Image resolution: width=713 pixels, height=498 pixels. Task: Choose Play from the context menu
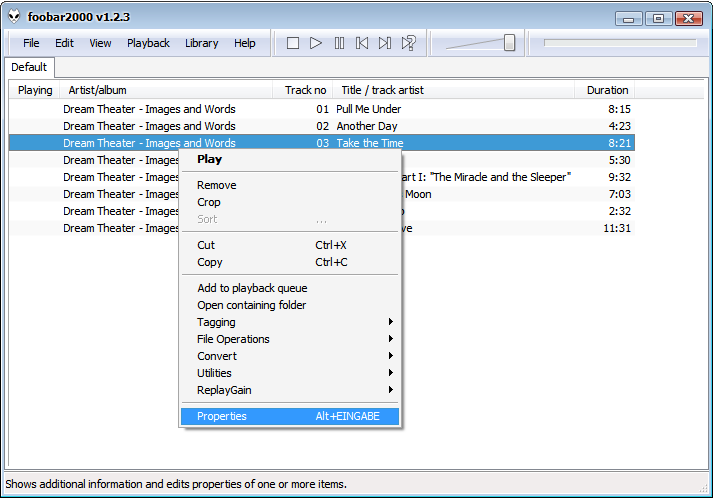(290, 159)
